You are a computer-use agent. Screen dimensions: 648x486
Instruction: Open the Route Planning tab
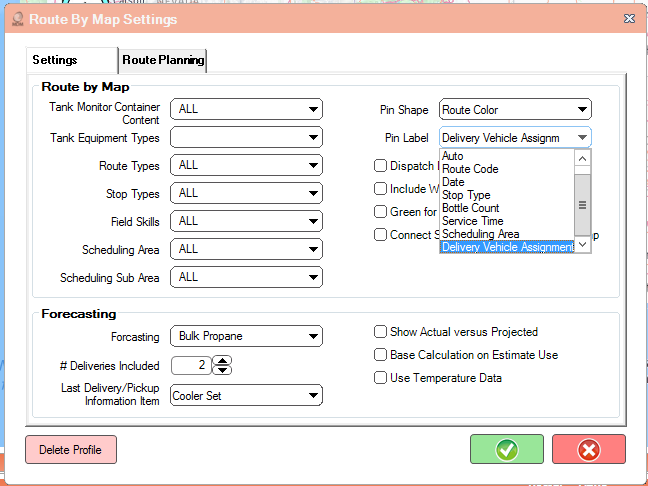(x=163, y=60)
